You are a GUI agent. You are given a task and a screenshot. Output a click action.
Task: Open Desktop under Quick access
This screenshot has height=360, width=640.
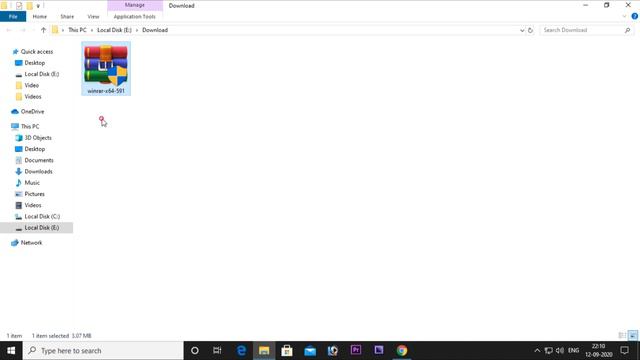pyautogui.click(x=35, y=63)
